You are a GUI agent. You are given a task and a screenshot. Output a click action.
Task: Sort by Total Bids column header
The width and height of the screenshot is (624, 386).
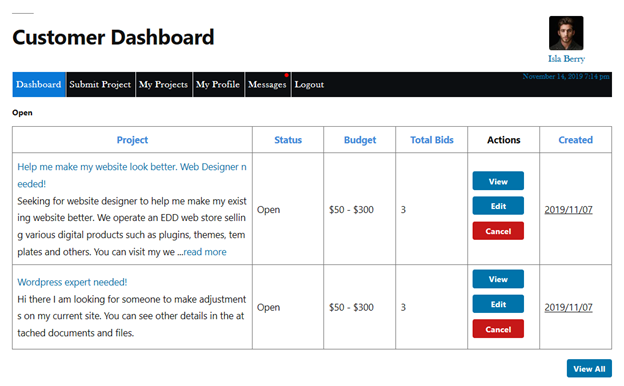coord(432,140)
